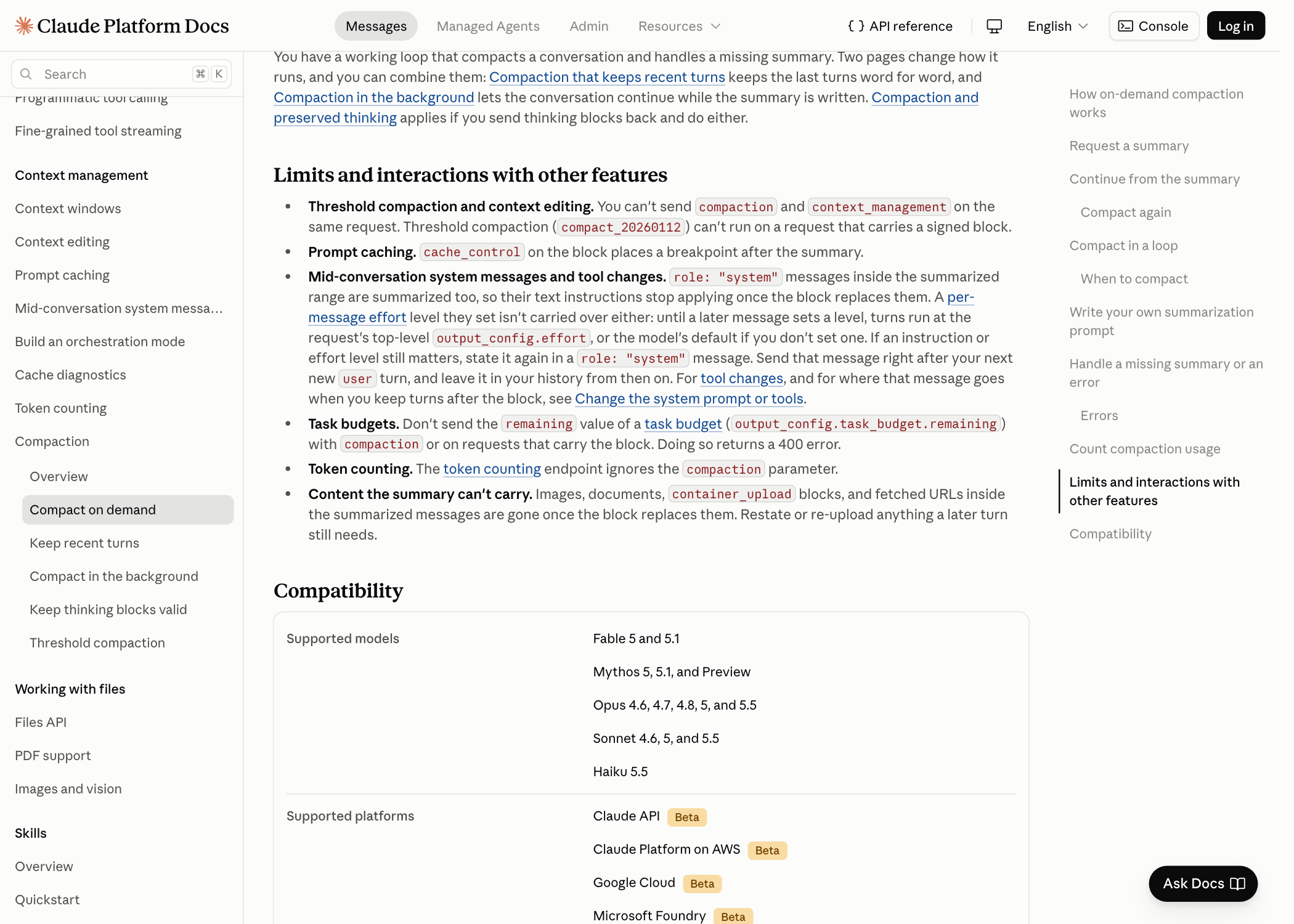This screenshot has width=1294, height=924.
Task: Select Compact on demand sidebar item
Action: coord(128,510)
